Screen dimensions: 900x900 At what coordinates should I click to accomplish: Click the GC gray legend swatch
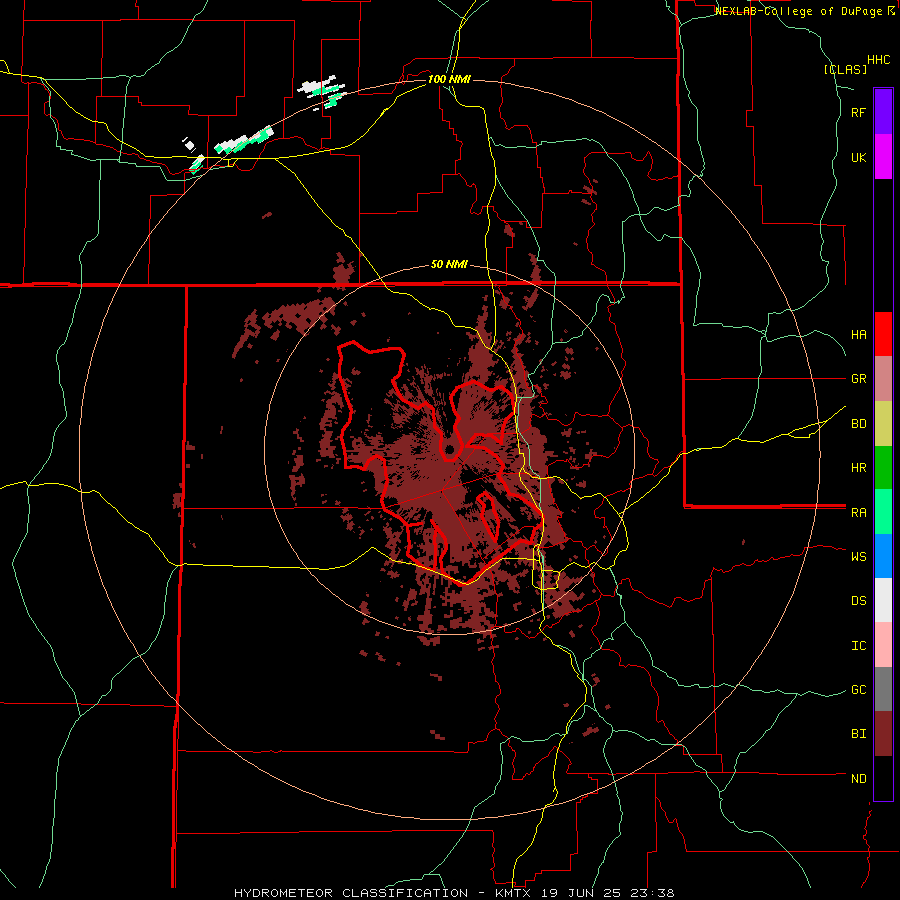883,689
